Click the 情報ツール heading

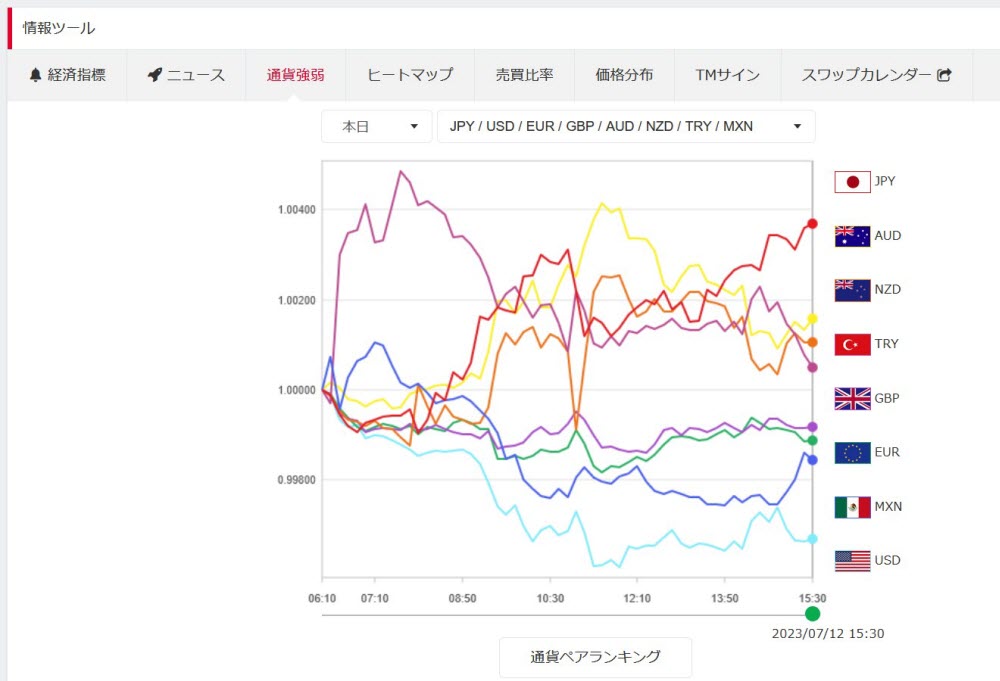[59, 28]
